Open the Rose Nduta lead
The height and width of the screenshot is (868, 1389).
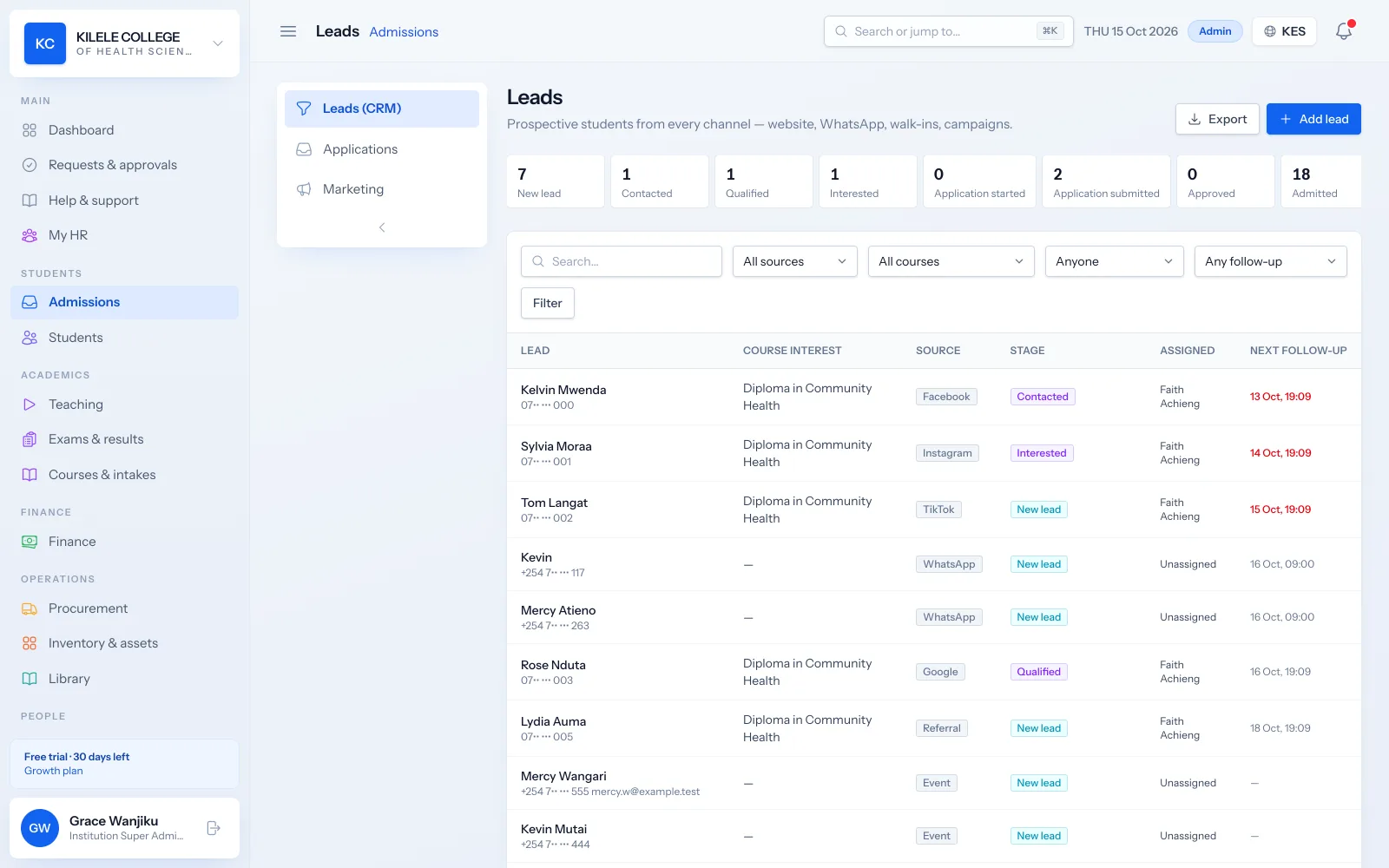pos(934,672)
